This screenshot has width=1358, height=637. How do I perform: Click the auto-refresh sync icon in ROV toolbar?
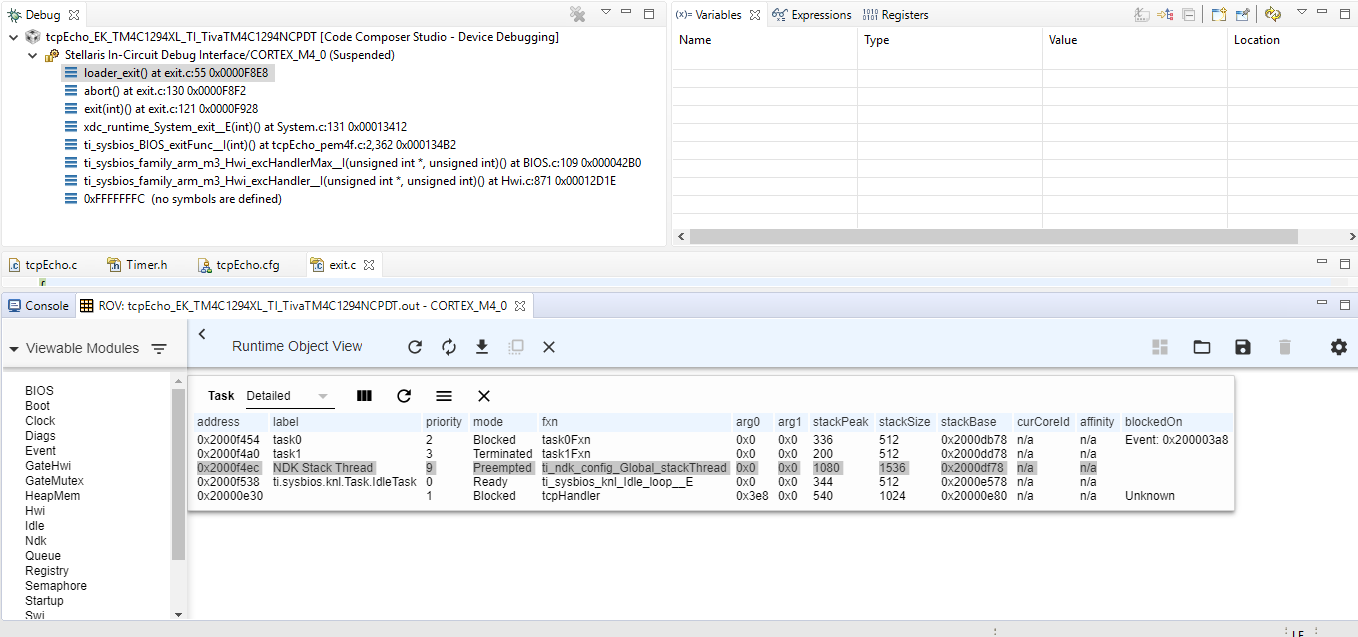pos(449,347)
